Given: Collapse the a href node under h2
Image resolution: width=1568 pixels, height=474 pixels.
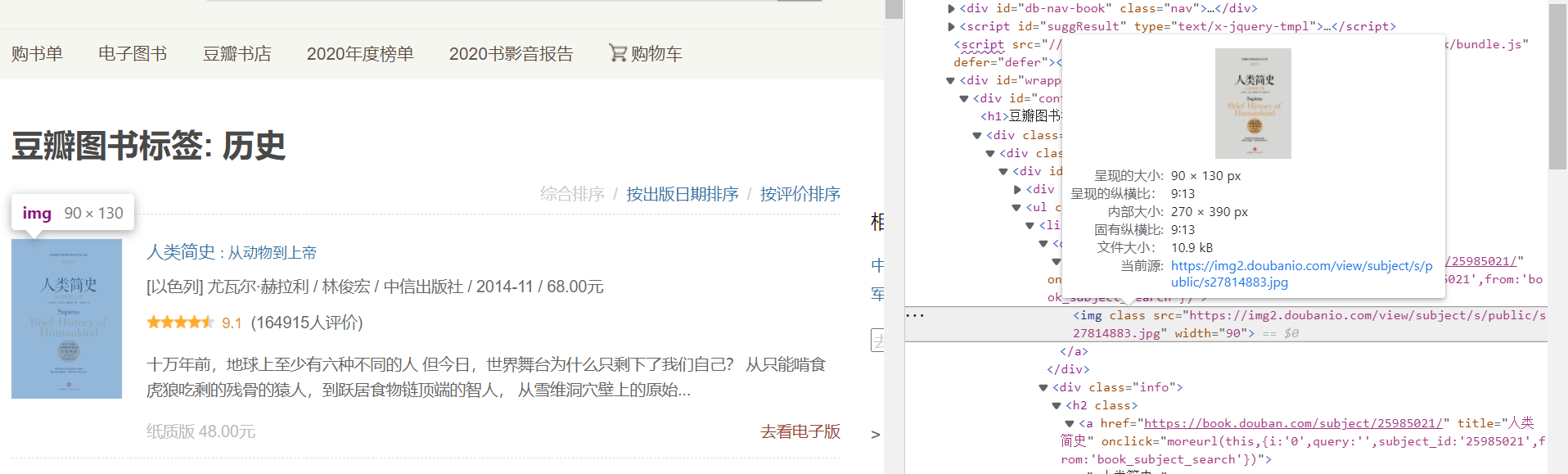Looking at the screenshot, I should tap(1070, 424).
